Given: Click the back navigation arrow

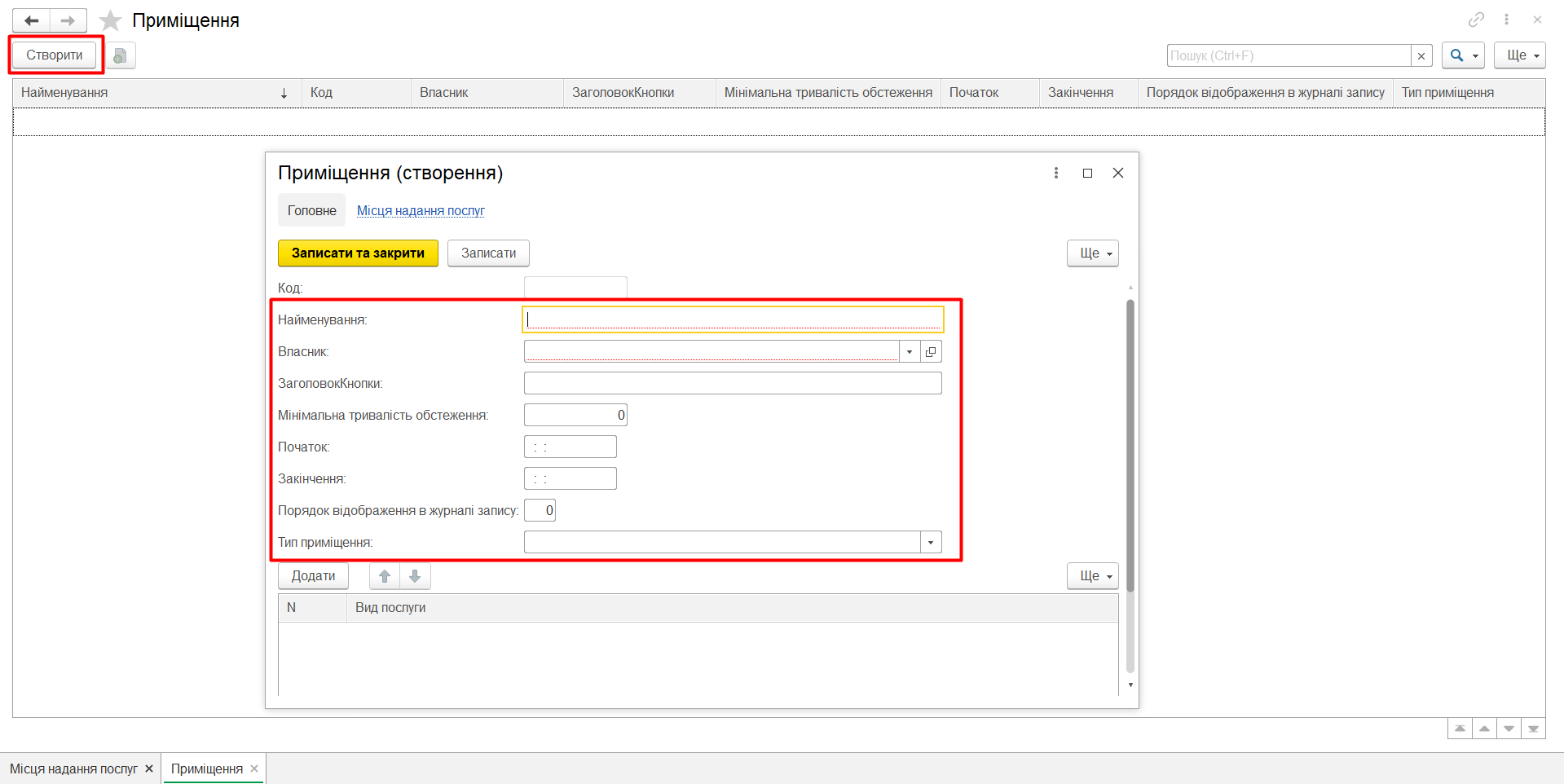Looking at the screenshot, I should point(32,20).
